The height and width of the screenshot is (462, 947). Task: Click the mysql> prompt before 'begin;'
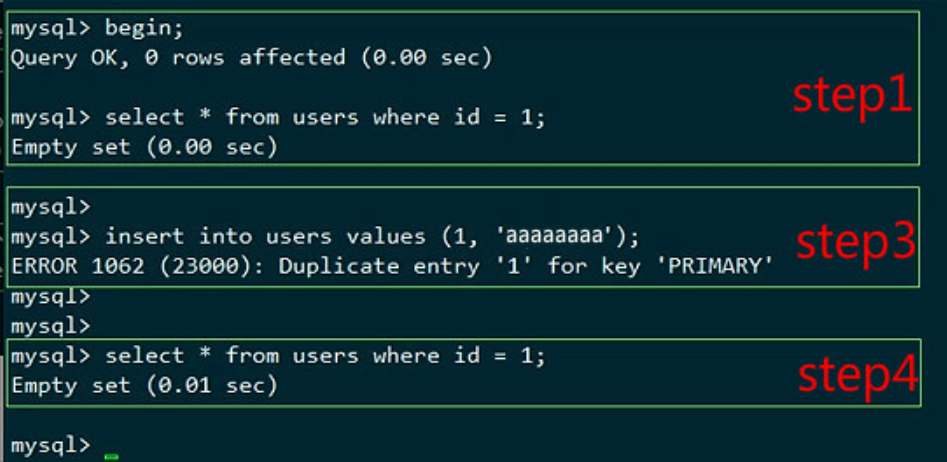tap(51, 30)
